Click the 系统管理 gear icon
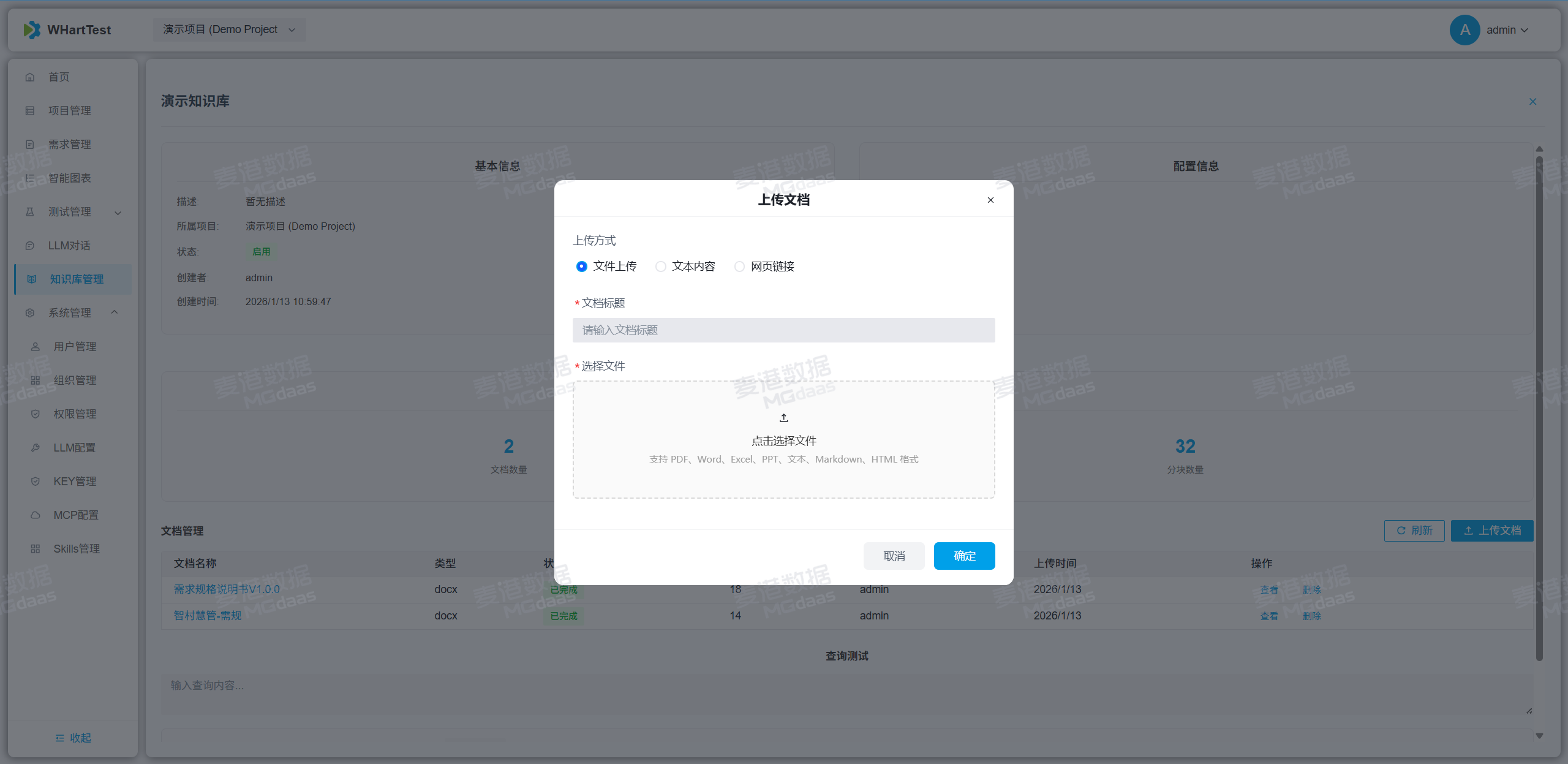Viewport: 1568px width, 764px height. [x=30, y=313]
